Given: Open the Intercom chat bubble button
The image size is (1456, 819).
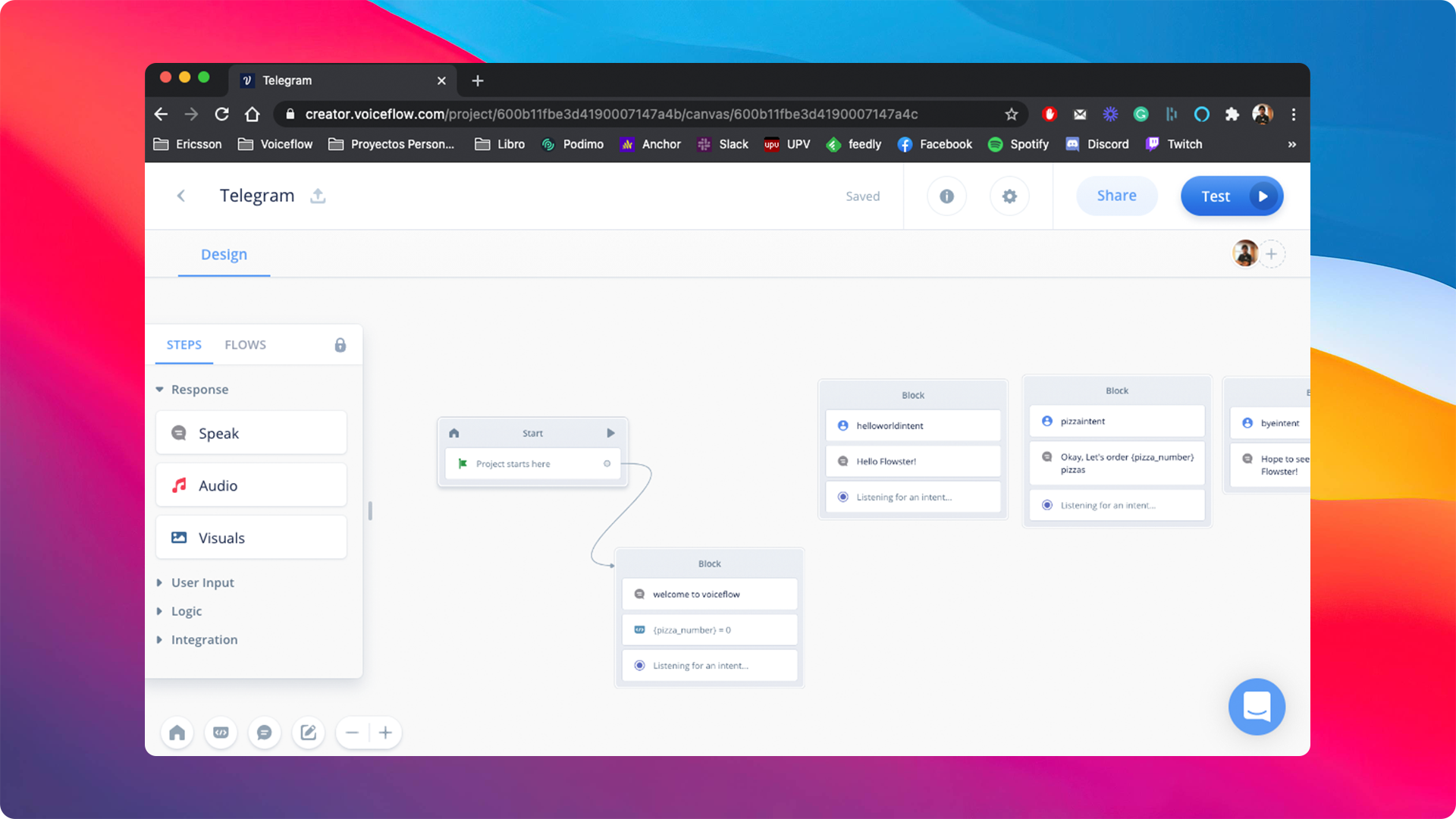Looking at the screenshot, I should click(1256, 706).
